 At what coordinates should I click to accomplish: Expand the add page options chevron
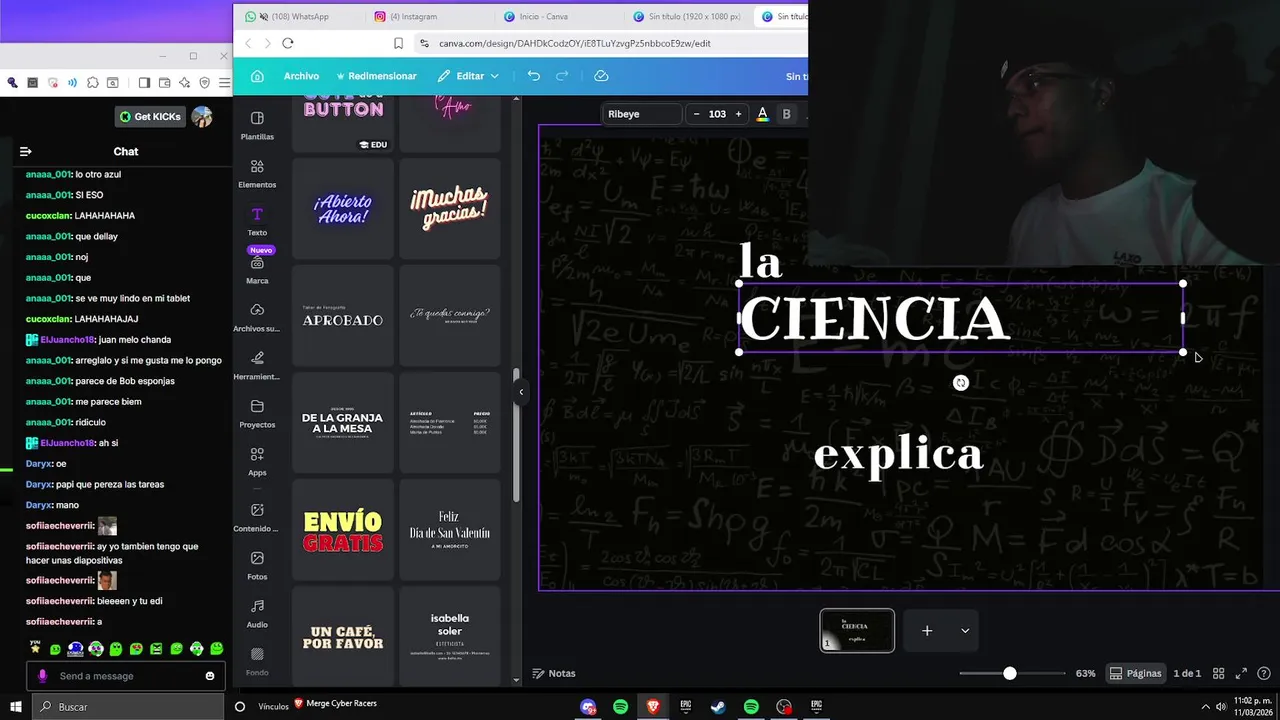pyautogui.click(x=965, y=631)
